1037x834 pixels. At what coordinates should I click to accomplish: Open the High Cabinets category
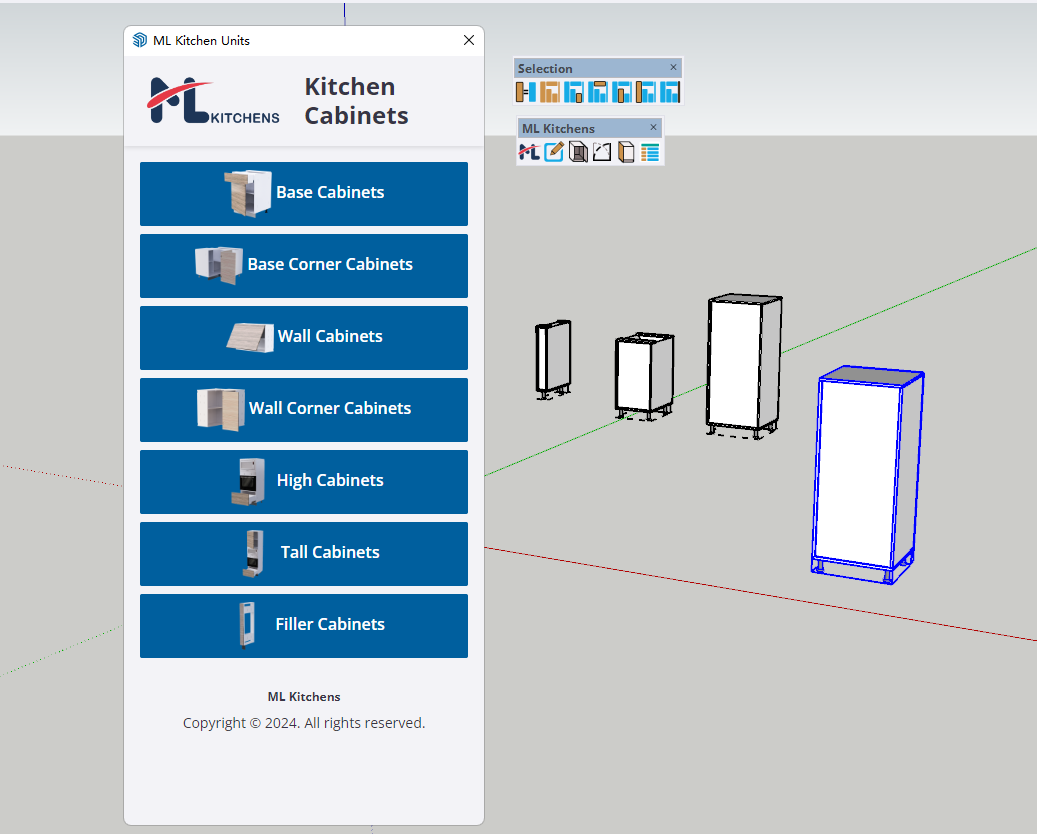click(304, 481)
